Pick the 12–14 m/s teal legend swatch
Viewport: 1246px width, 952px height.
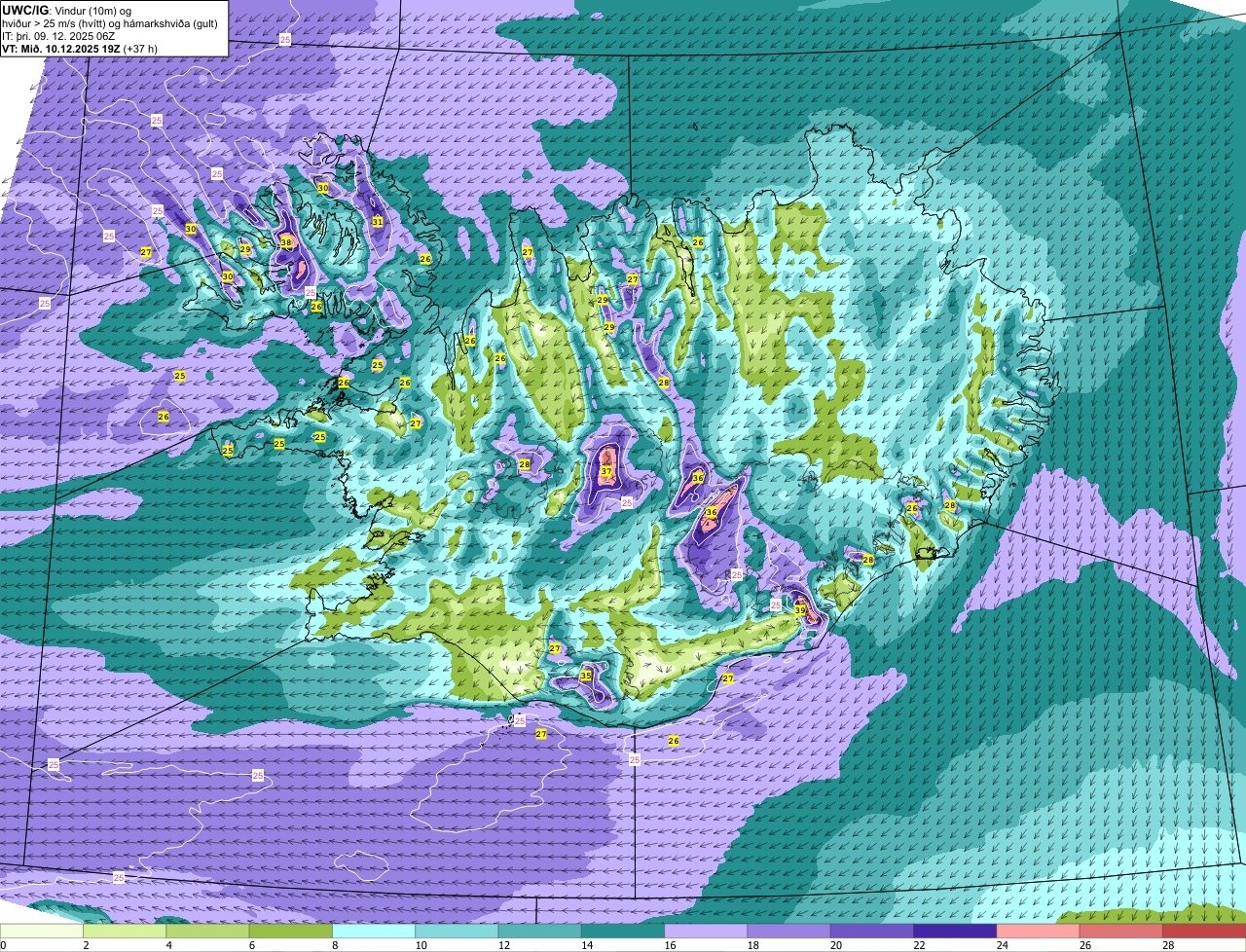click(x=540, y=932)
